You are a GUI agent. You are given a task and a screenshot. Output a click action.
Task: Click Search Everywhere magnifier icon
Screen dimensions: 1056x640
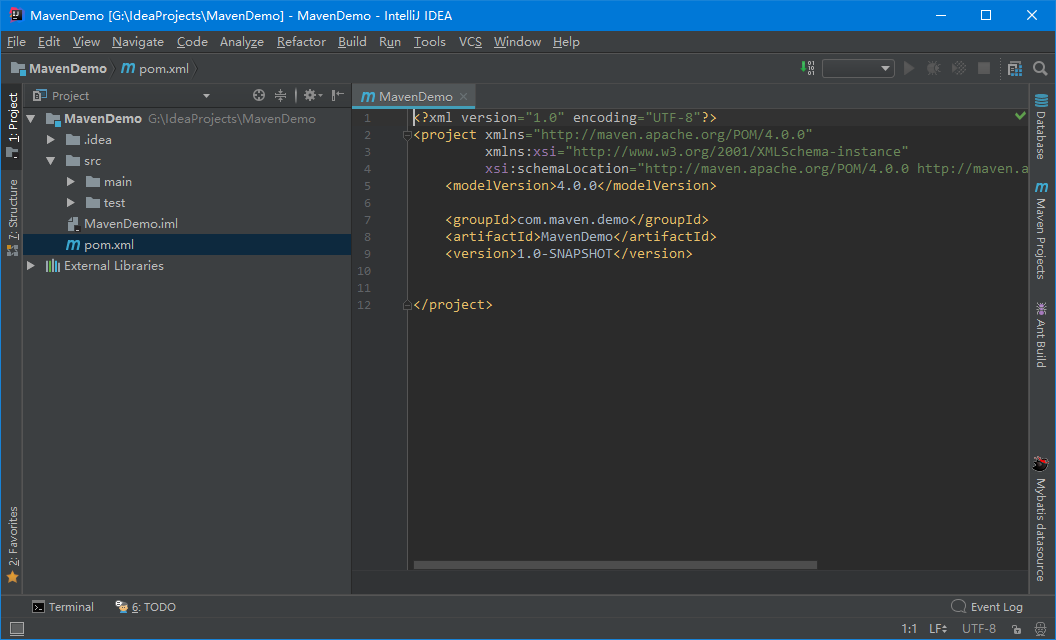click(x=1040, y=68)
